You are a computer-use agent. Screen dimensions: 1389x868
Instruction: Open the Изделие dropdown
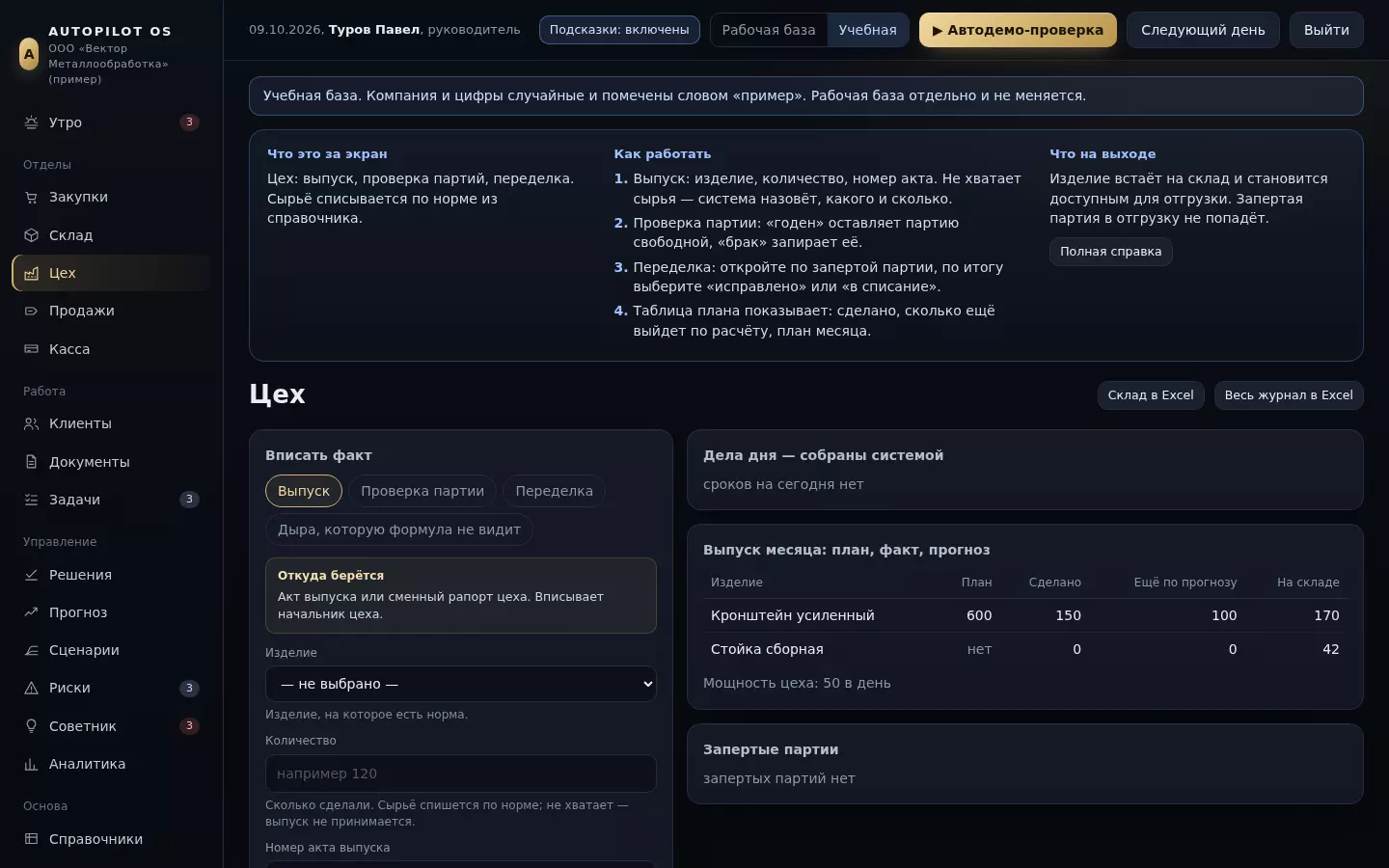click(461, 684)
